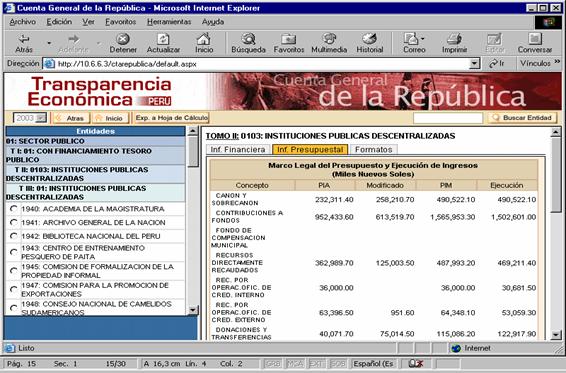
Task: Click the orange Atras page button
Action: tap(71, 118)
